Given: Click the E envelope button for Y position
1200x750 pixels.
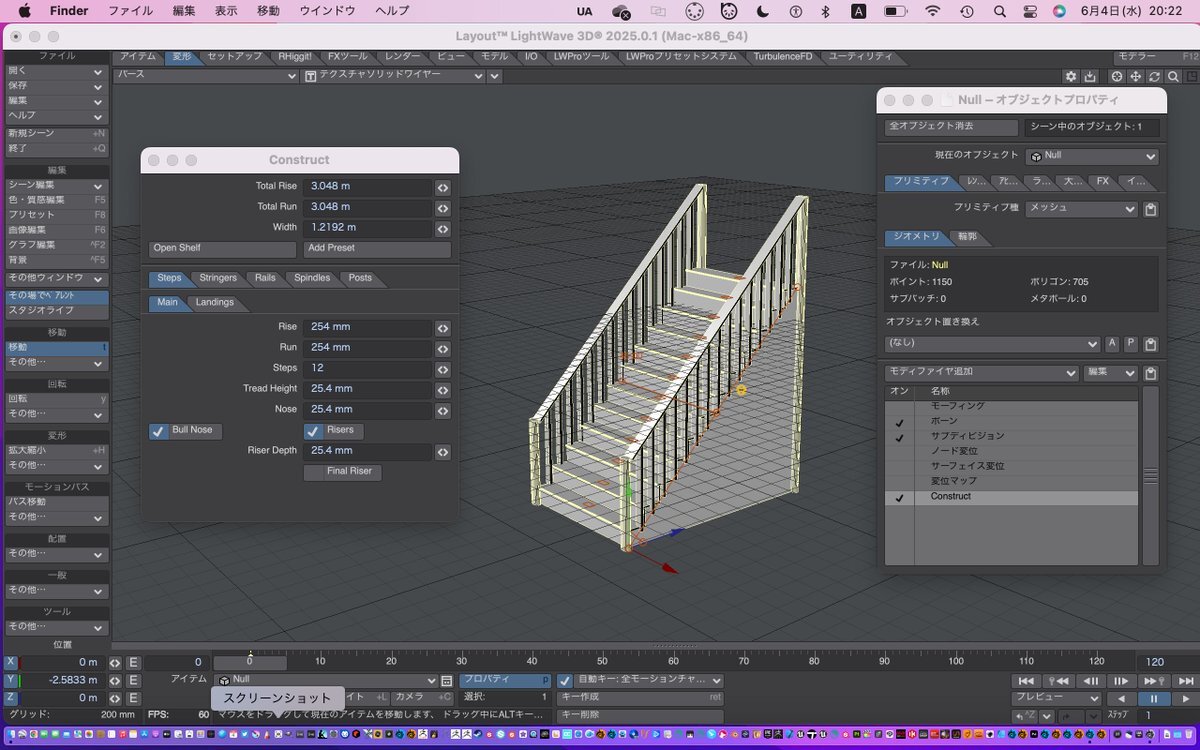Looking at the screenshot, I should 133,680.
